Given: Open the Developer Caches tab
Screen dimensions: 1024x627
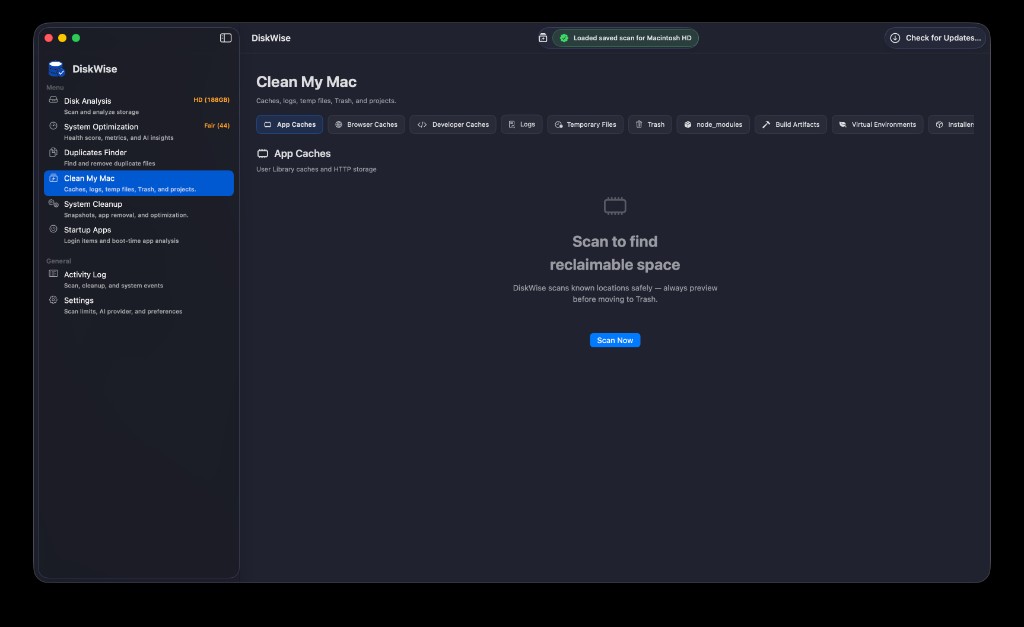Looking at the screenshot, I should coord(453,124).
